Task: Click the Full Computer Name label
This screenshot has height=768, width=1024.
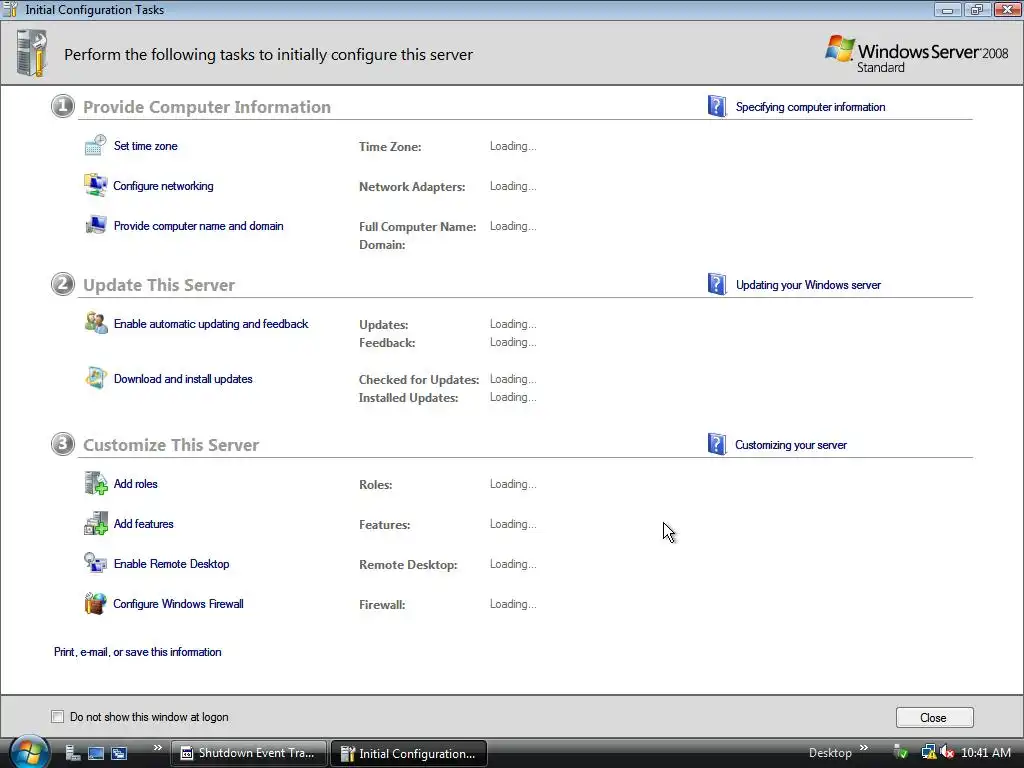Action: 417,226
